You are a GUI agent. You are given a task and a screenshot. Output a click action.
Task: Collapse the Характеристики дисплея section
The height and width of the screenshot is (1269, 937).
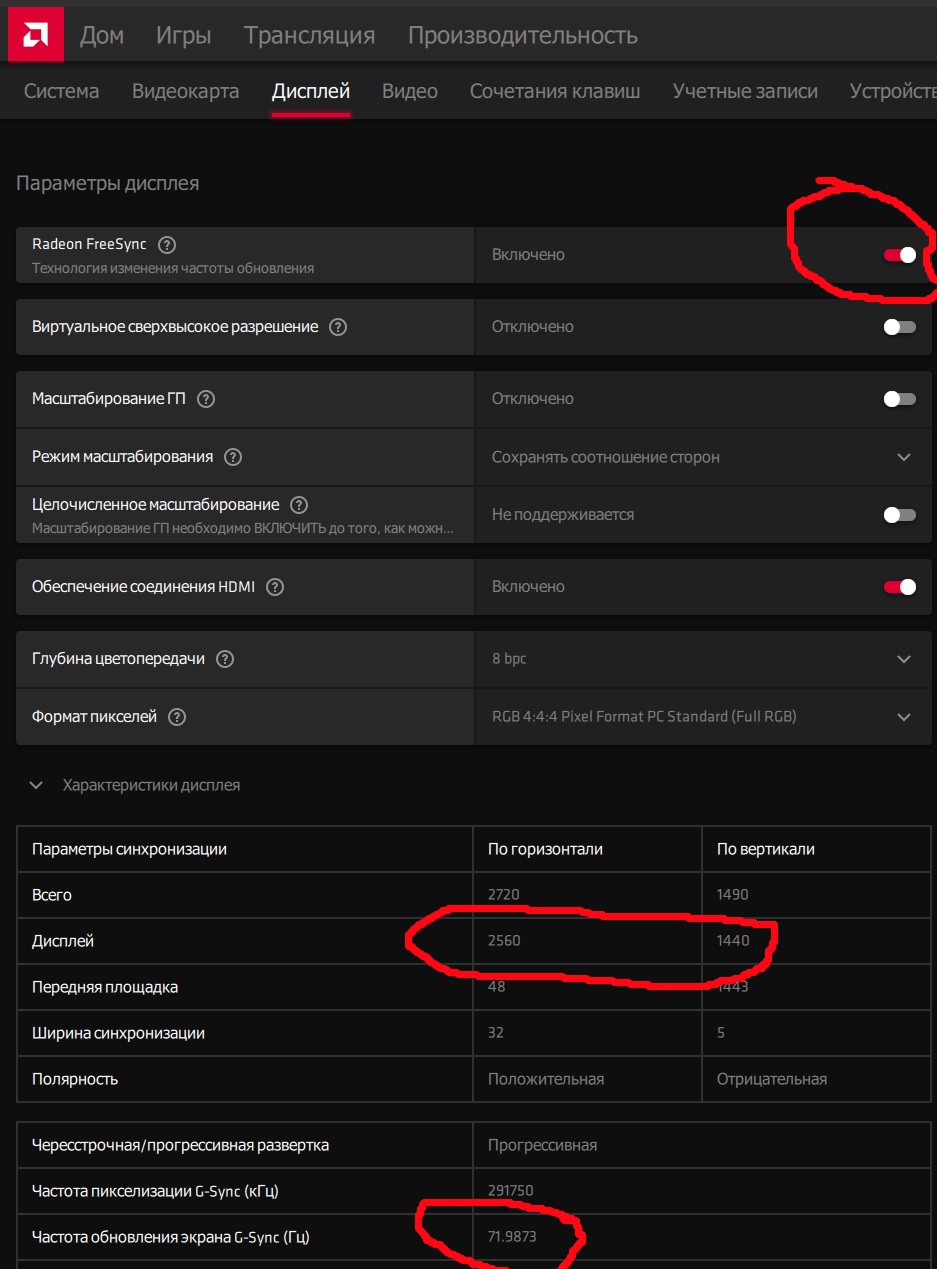click(x=36, y=786)
